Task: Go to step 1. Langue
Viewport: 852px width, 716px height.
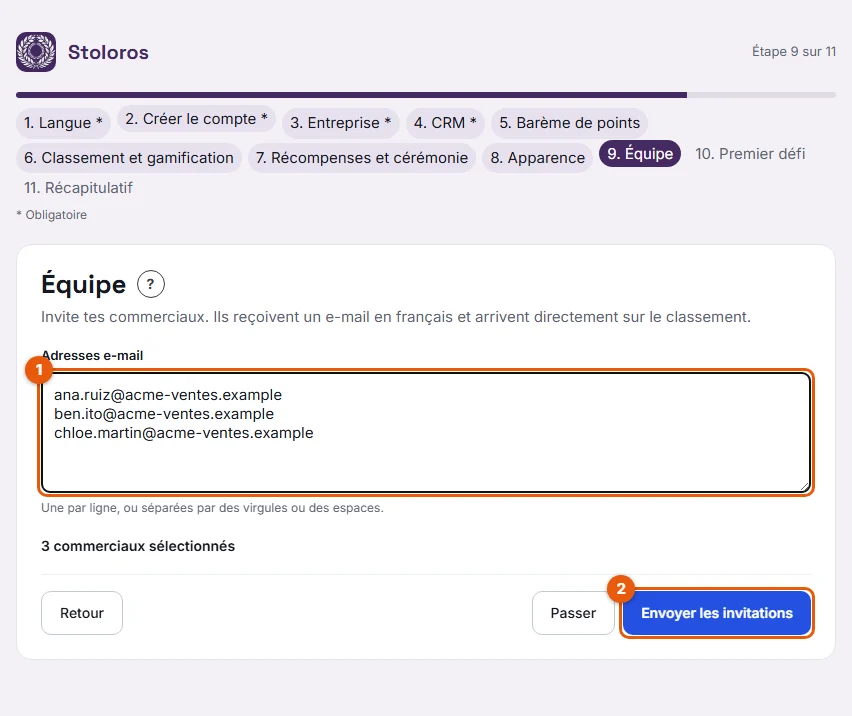Action: (x=63, y=123)
